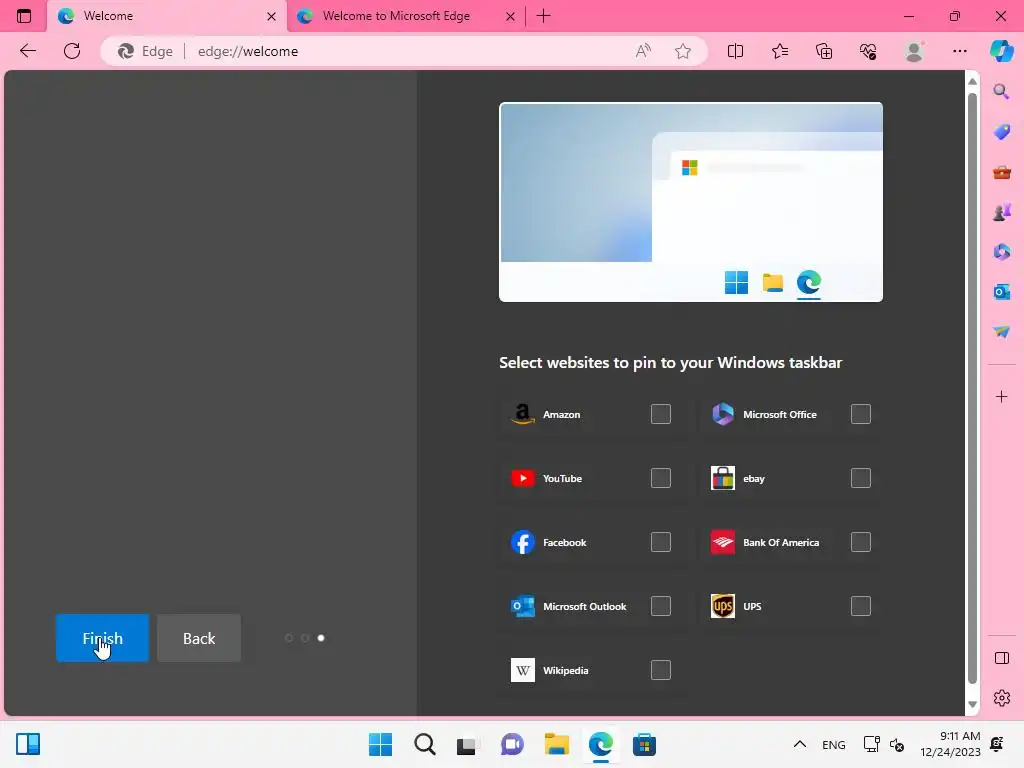Open the sidebar Outlook icon
Viewport: 1024px width, 768px height.
1001,291
